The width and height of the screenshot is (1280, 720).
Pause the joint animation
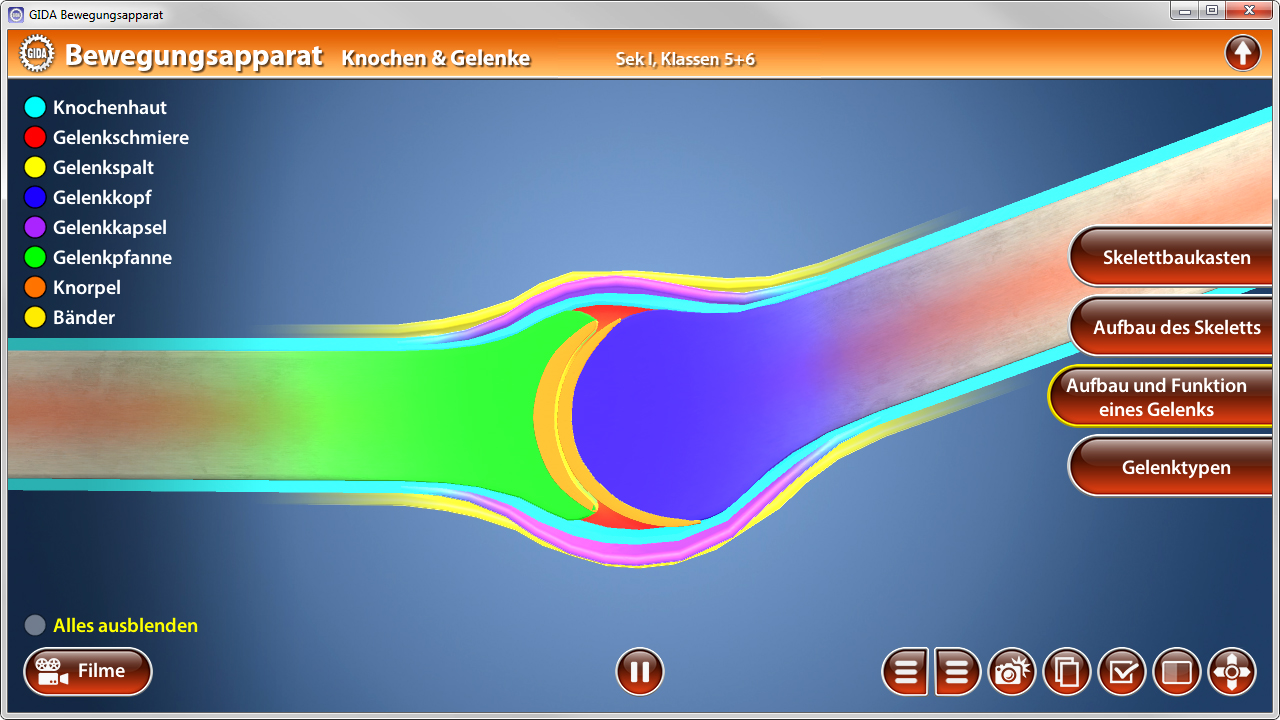pyautogui.click(x=640, y=672)
